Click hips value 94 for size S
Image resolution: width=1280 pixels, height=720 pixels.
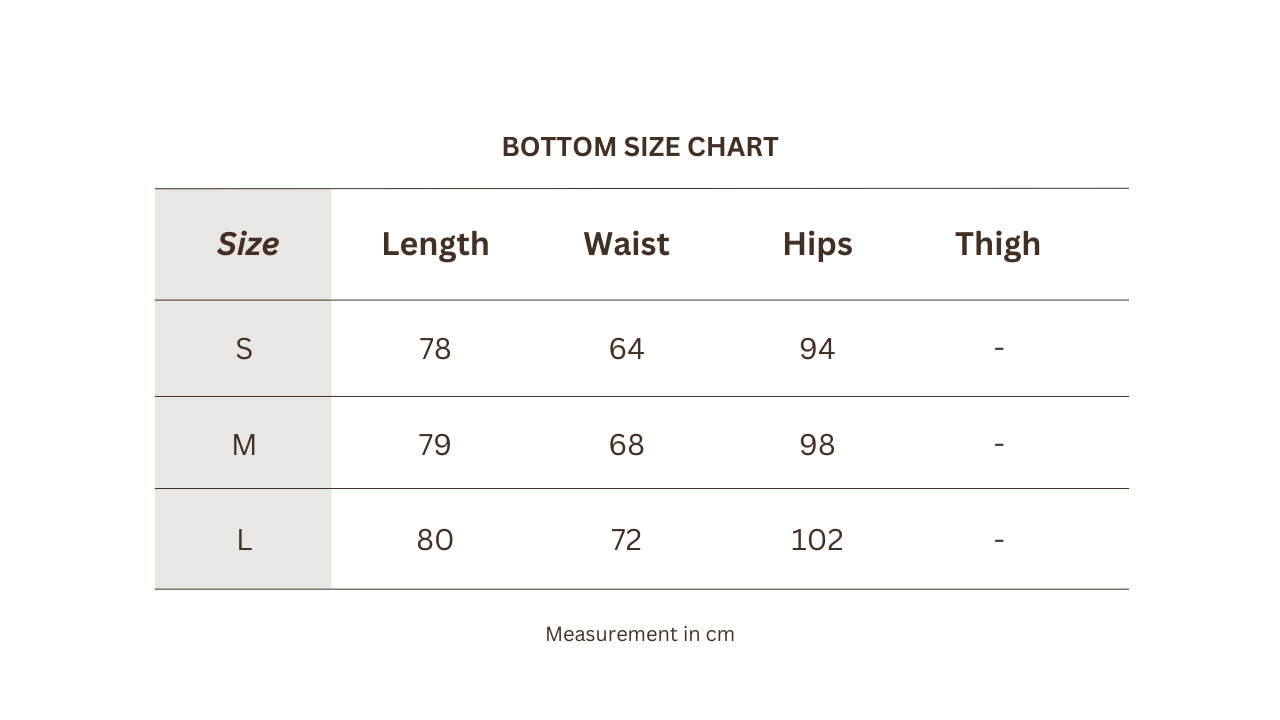click(x=817, y=349)
